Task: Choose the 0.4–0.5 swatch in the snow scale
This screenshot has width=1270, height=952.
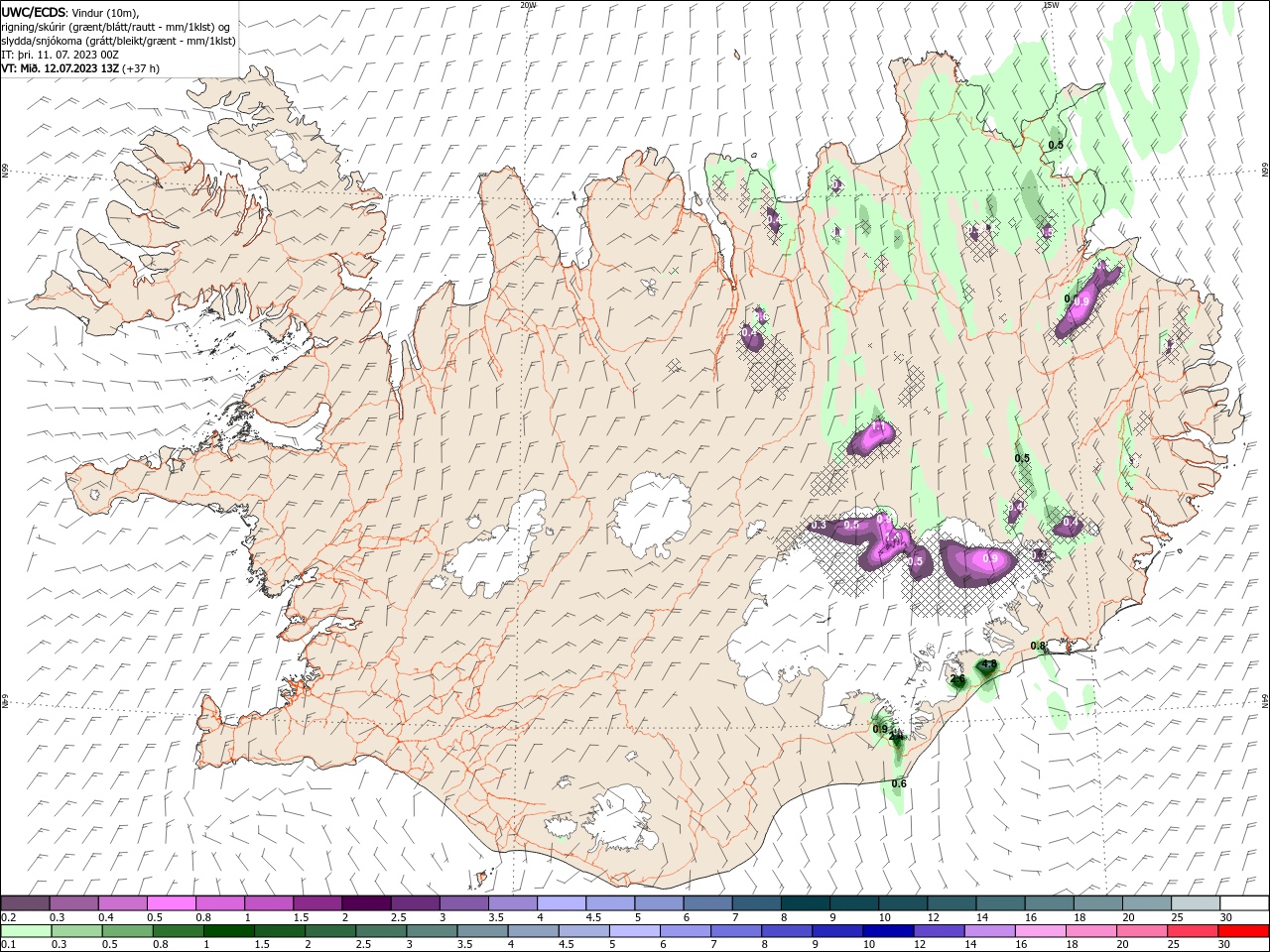Action: tap(123, 903)
